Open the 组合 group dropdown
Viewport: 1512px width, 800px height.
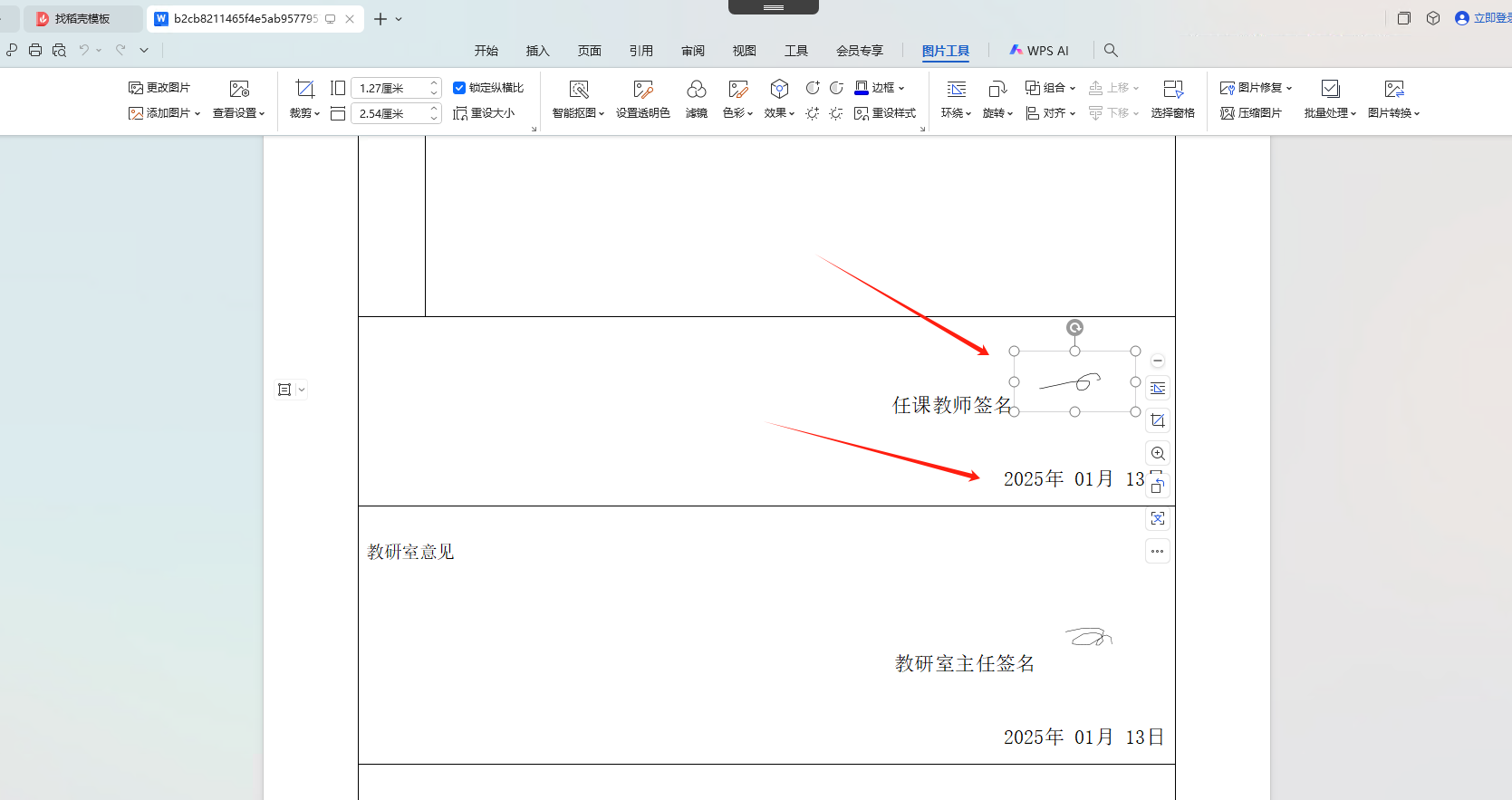pos(1050,88)
